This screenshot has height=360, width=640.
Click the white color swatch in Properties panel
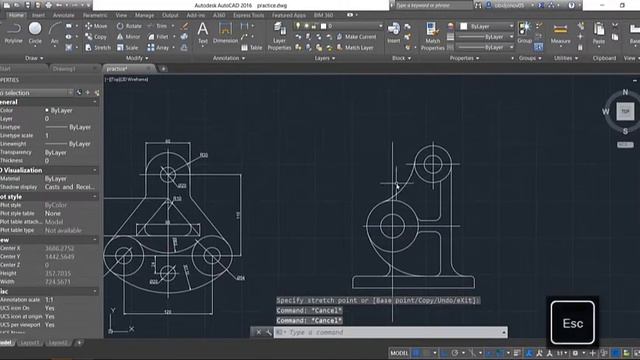coord(464,27)
